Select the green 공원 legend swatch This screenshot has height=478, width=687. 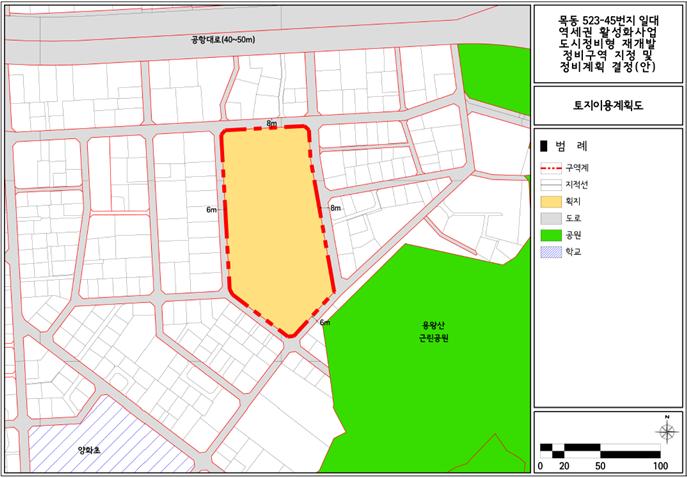(549, 235)
